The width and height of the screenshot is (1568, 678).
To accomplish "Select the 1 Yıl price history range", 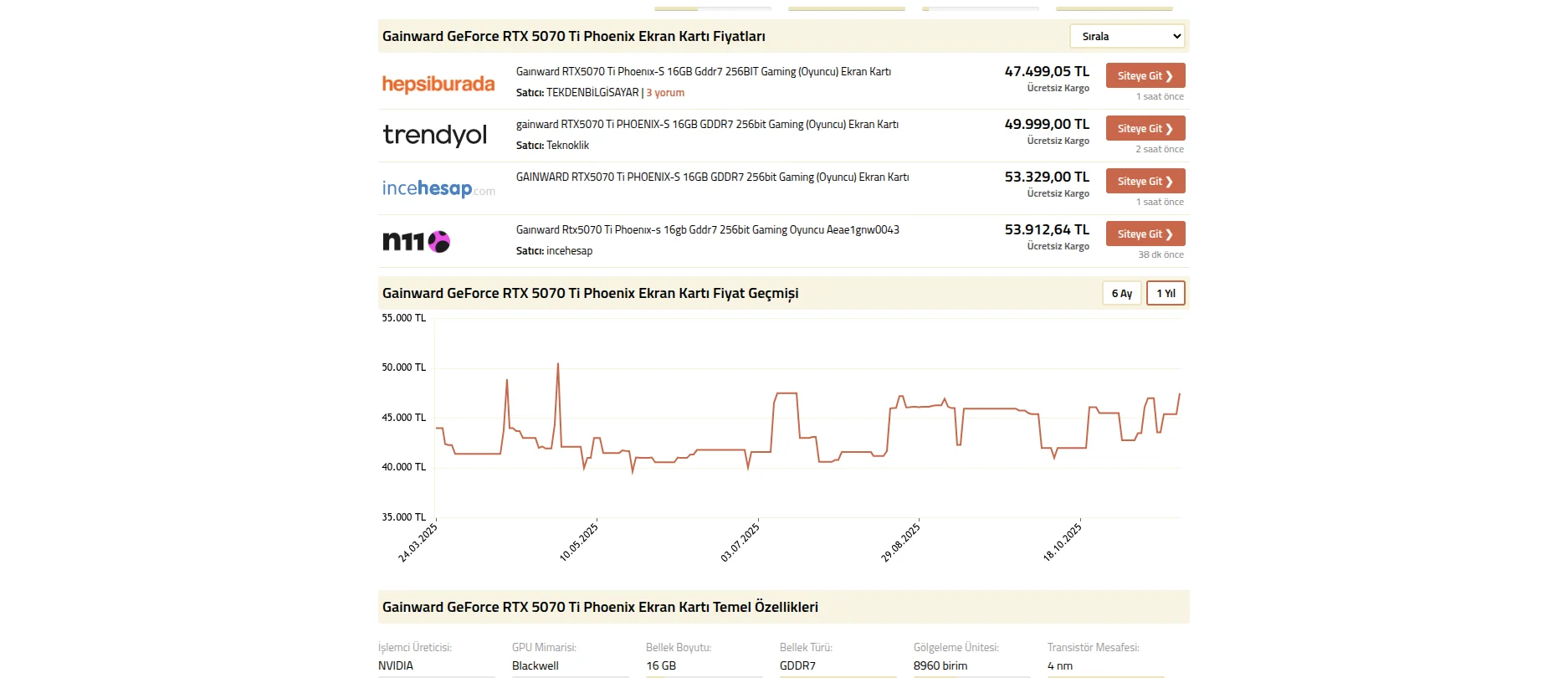I will coord(1166,293).
